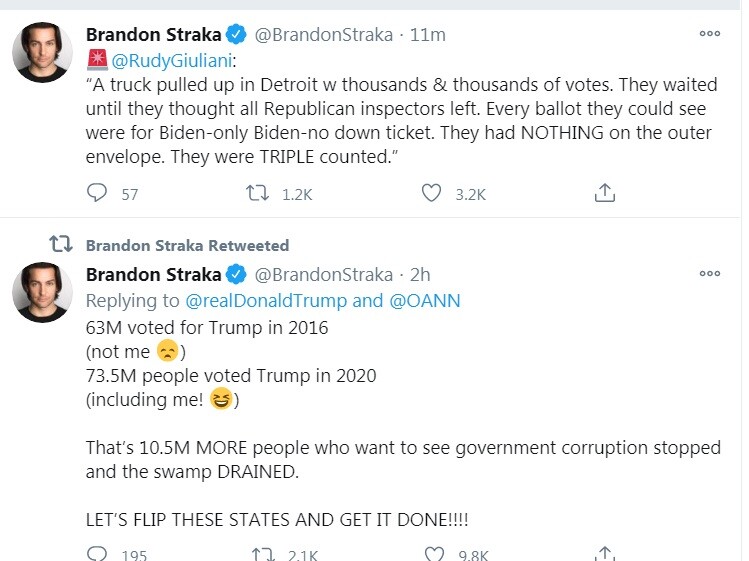Open the @RudyGiuliani mention link

click(x=166, y=58)
